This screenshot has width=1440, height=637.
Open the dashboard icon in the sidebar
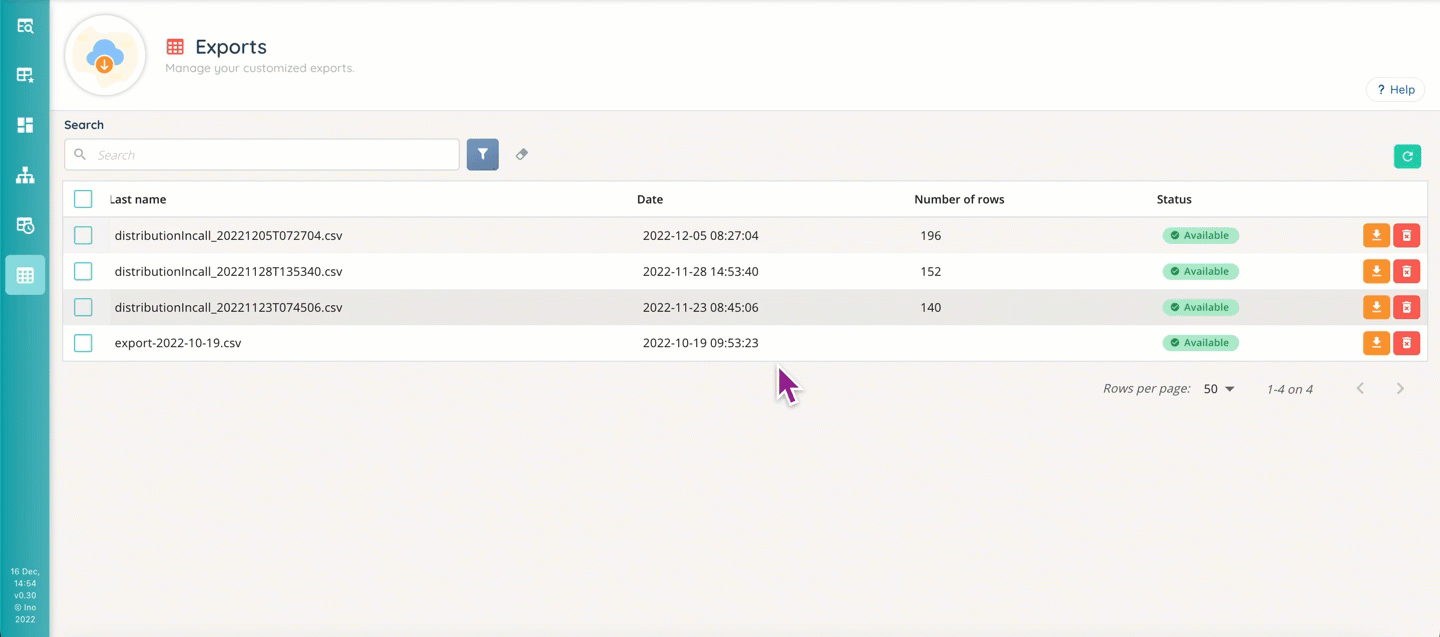pyautogui.click(x=25, y=125)
